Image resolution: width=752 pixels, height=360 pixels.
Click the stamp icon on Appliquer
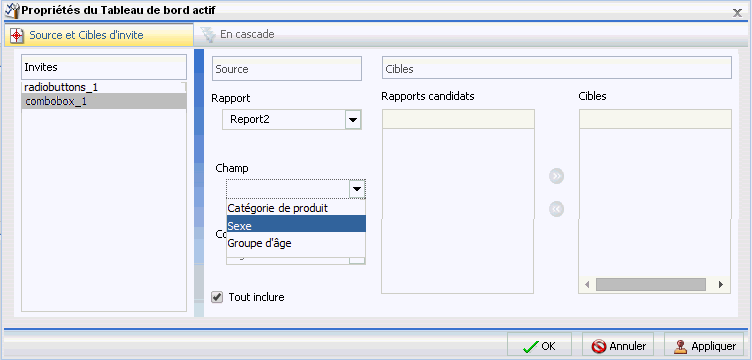click(x=680, y=346)
